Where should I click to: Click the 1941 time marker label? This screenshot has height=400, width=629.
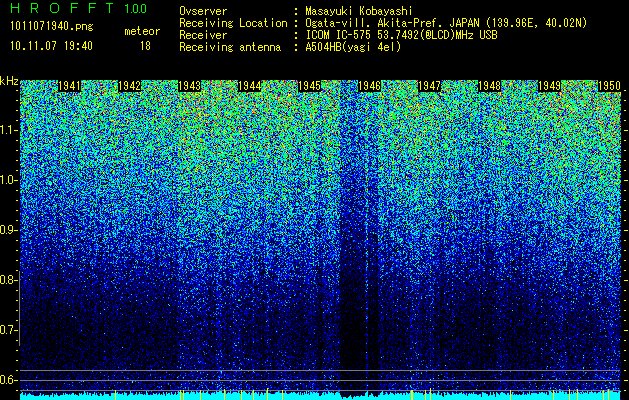[x=69, y=86]
